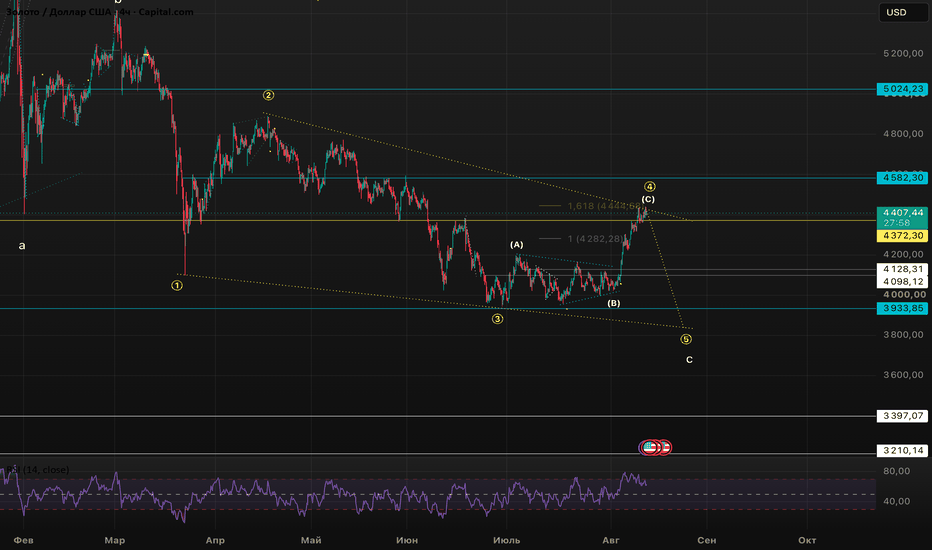This screenshot has height=550, width=932.
Task: Select the lowercase 'c' wave label below wave 5
Action: [689, 360]
